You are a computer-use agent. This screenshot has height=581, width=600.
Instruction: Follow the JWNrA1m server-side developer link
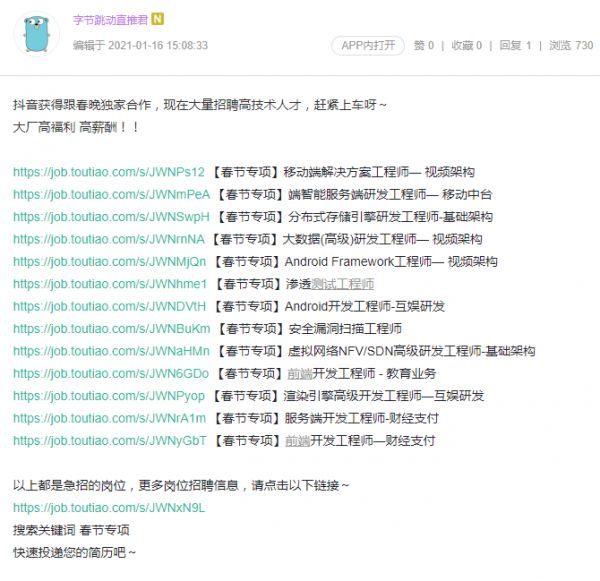click(109, 418)
